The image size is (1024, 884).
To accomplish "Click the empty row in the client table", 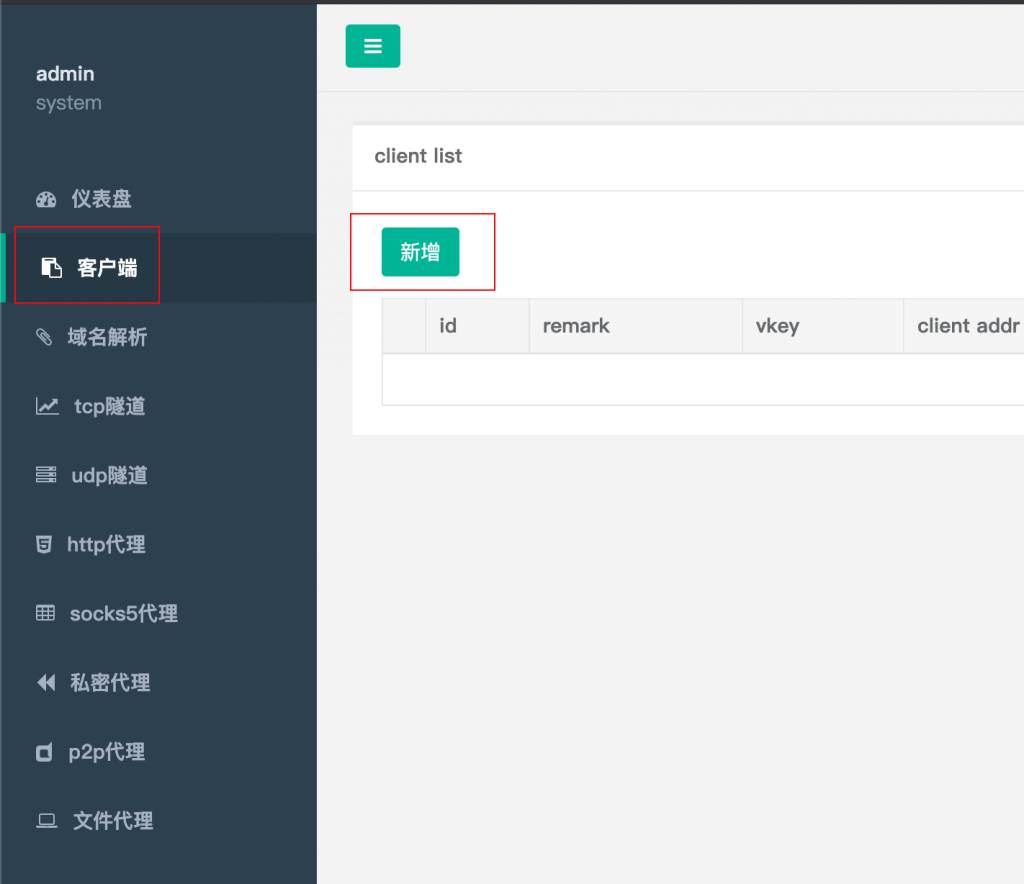I will (700, 379).
